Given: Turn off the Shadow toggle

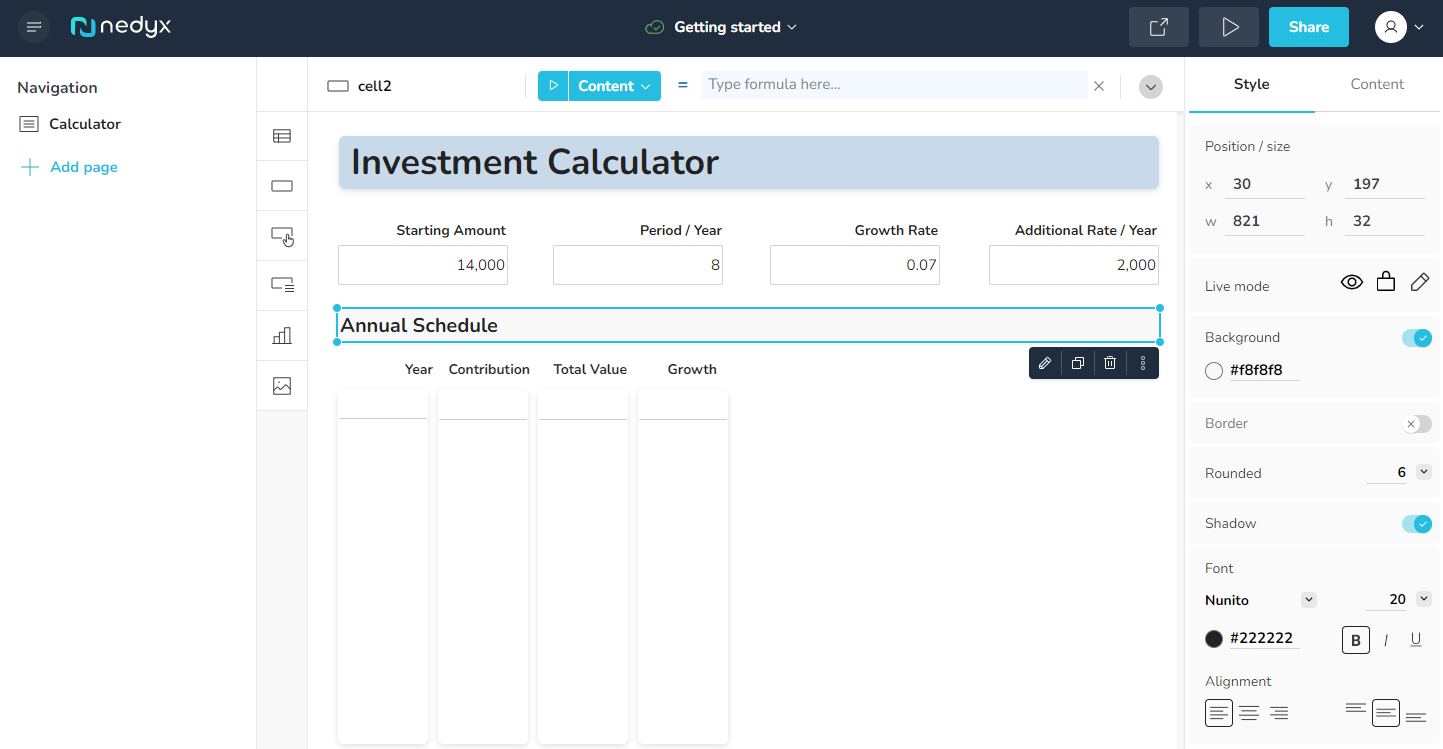Looking at the screenshot, I should pyautogui.click(x=1416, y=524).
